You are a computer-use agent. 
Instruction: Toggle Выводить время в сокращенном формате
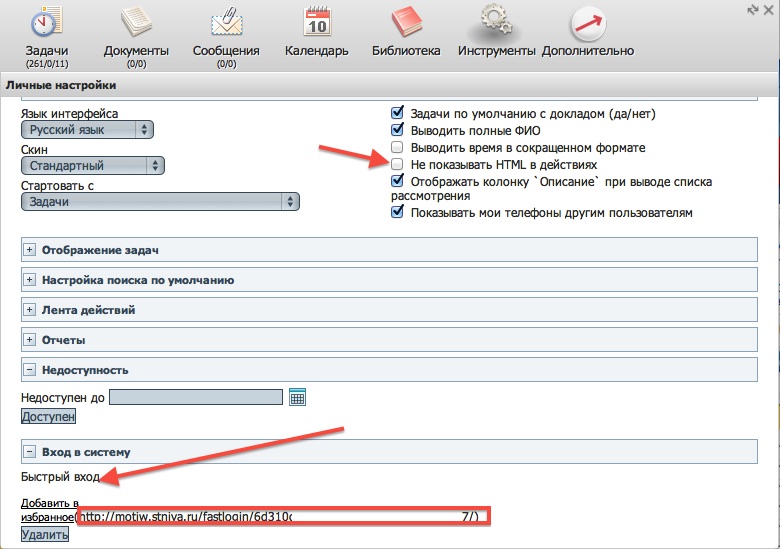[x=398, y=147]
